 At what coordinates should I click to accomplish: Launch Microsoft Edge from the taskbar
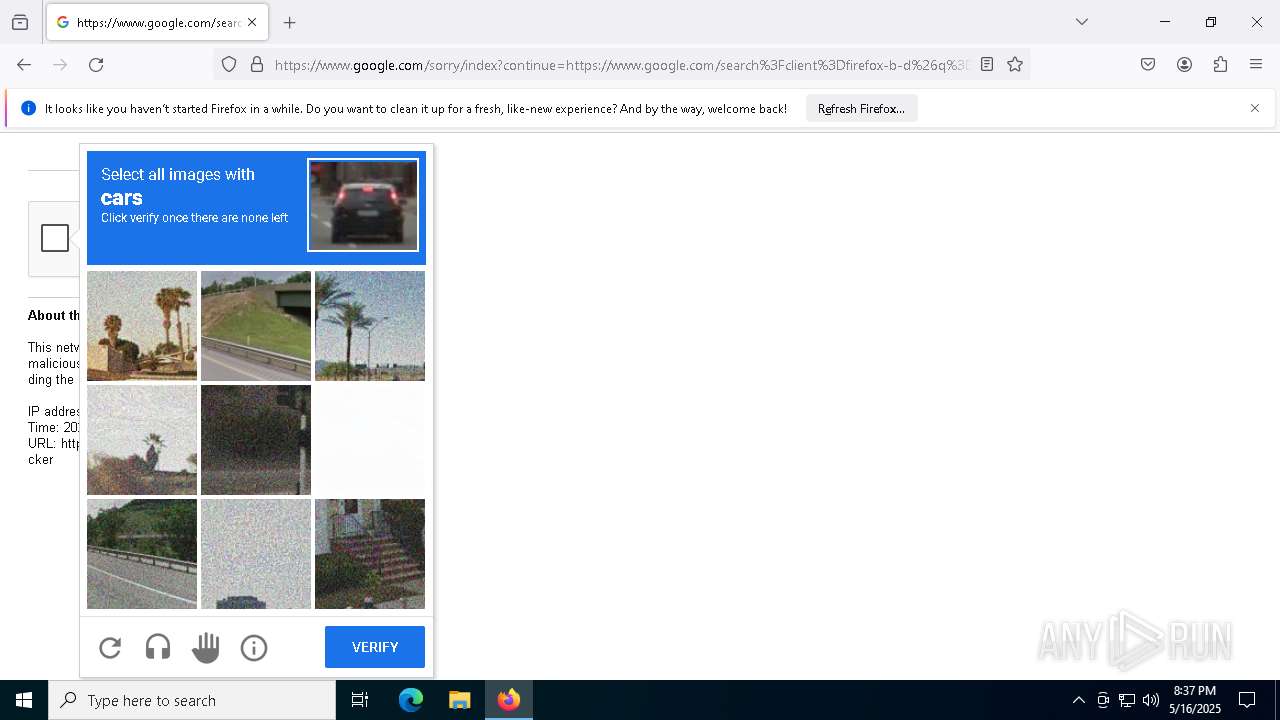click(411, 700)
